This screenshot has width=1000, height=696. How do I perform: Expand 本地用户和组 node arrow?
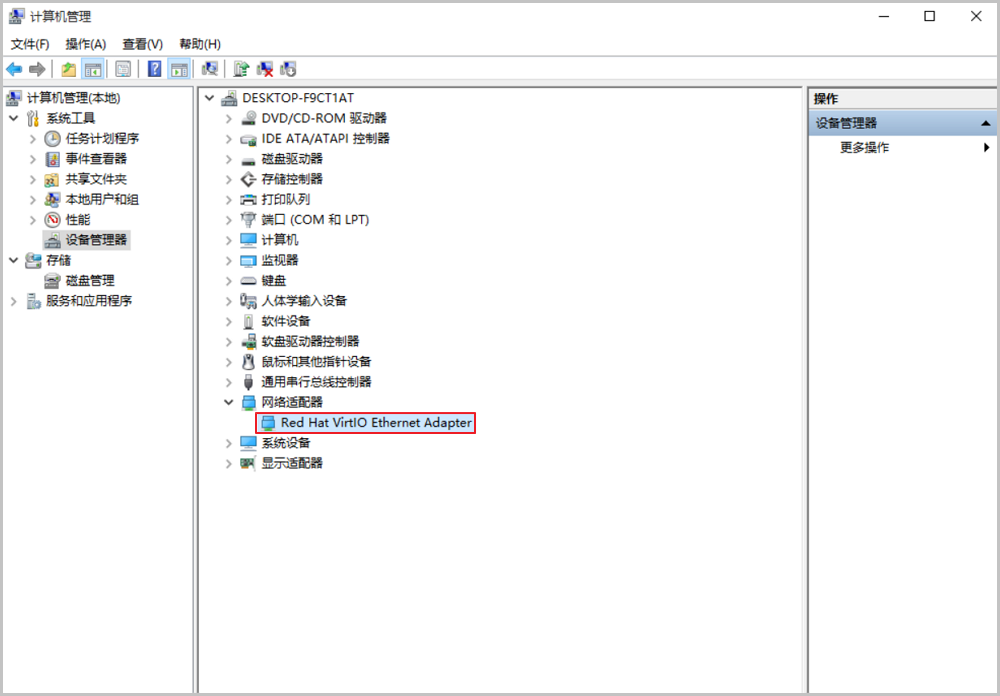pos(33,200)
